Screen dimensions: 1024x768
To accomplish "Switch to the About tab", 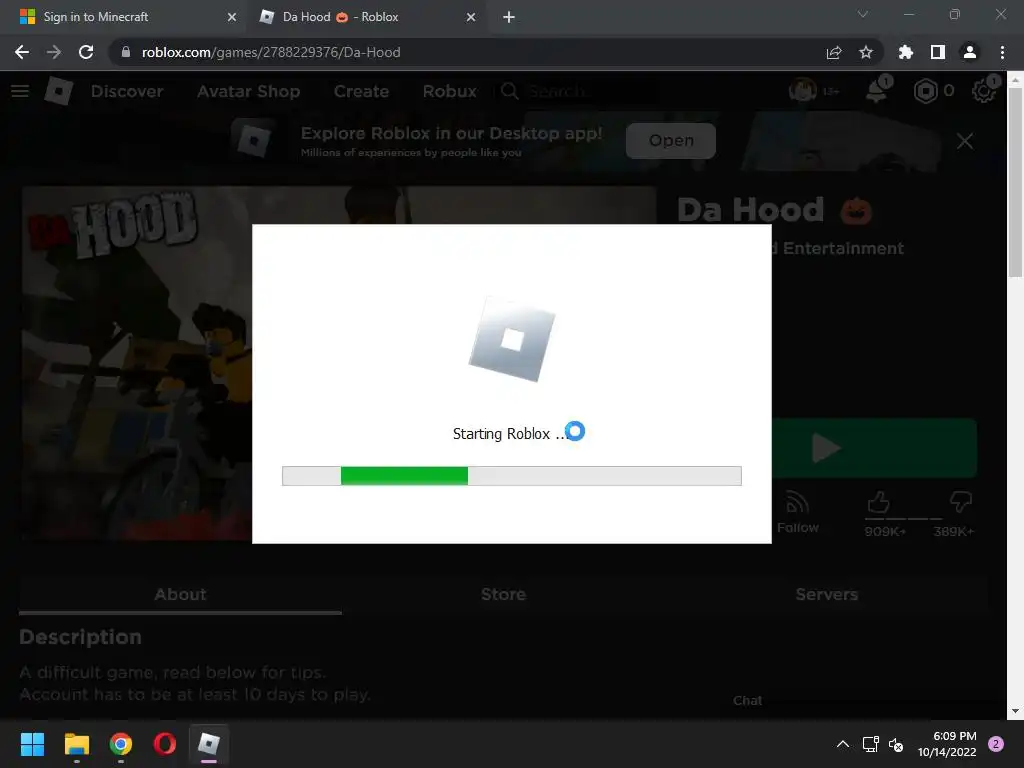I will pyautogui.click(x=180, y=594).
